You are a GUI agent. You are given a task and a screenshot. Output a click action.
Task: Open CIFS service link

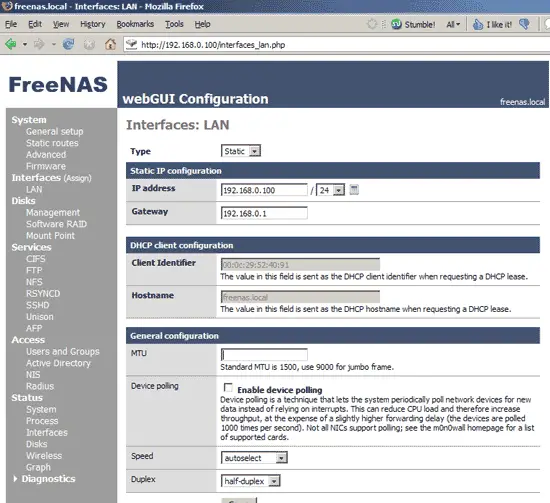(36, 259)
